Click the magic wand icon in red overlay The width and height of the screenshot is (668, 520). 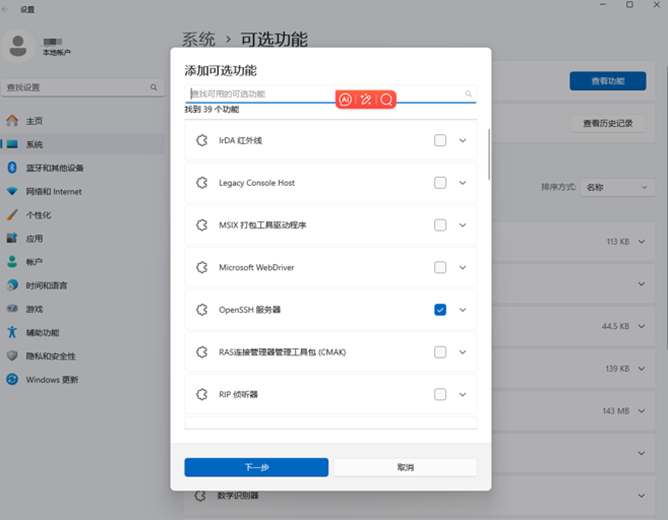tap(366, 100)
